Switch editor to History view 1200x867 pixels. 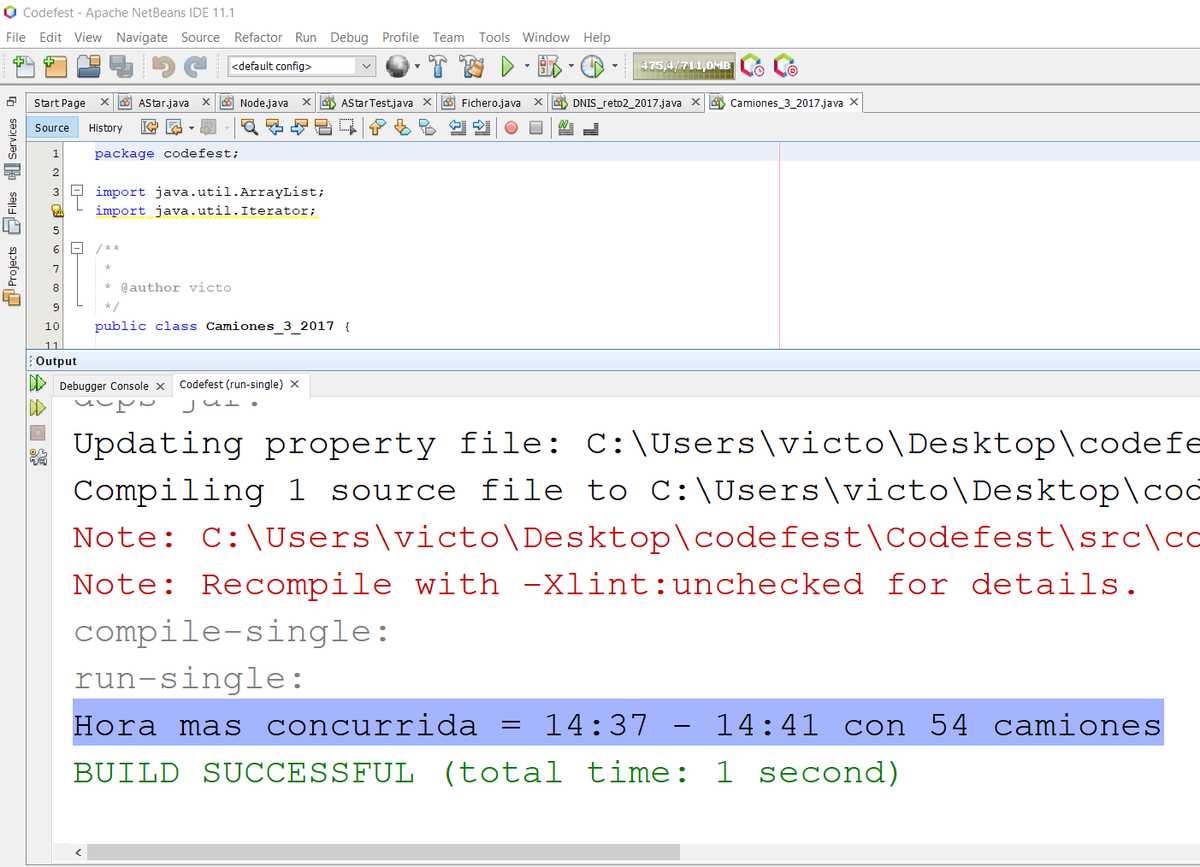105,128
